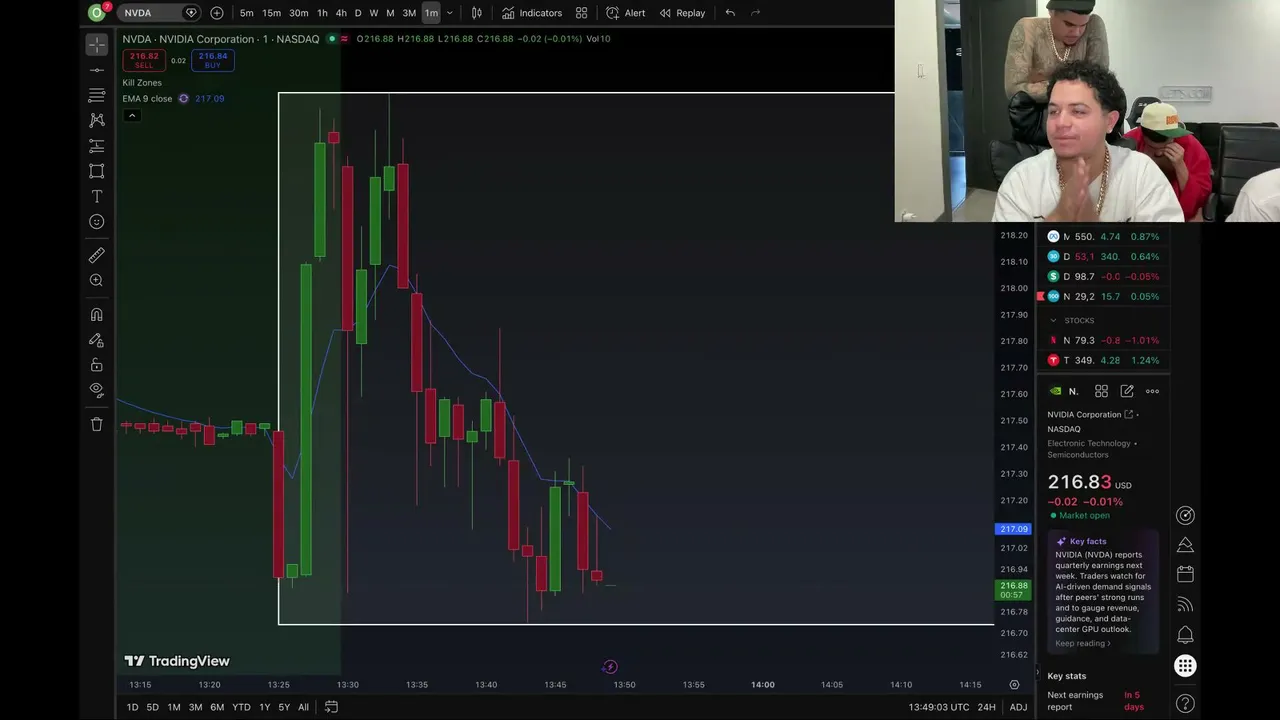Open the forecasting and measurement tools
Viewport: 1280px width, 720px height.
click(x=96, y=146)
